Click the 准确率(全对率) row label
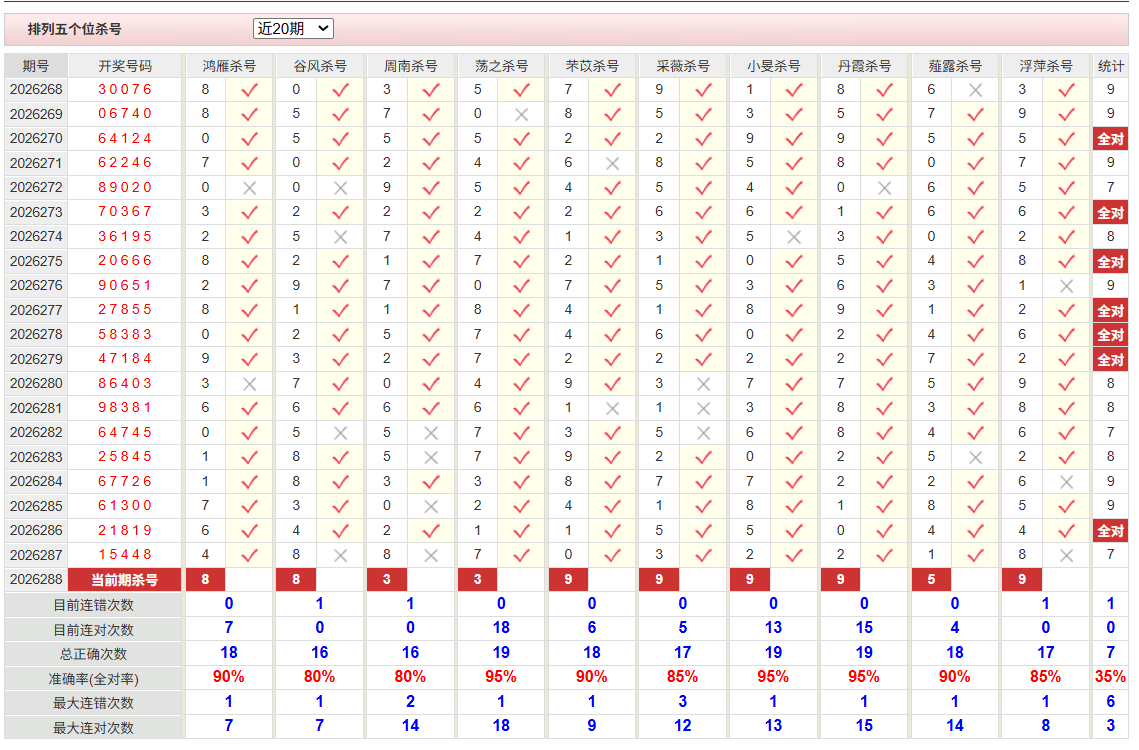Viewport: 1139px width, 750px height. tap(93, 679)
